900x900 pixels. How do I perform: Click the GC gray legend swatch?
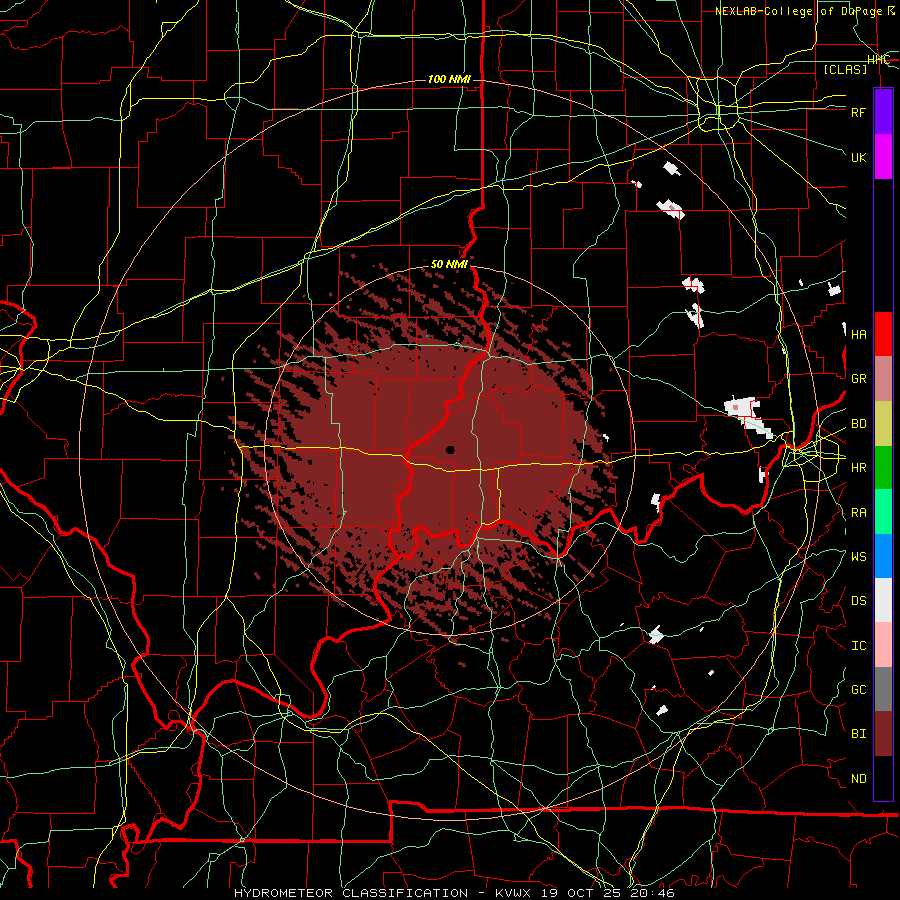tap(883, 689)
